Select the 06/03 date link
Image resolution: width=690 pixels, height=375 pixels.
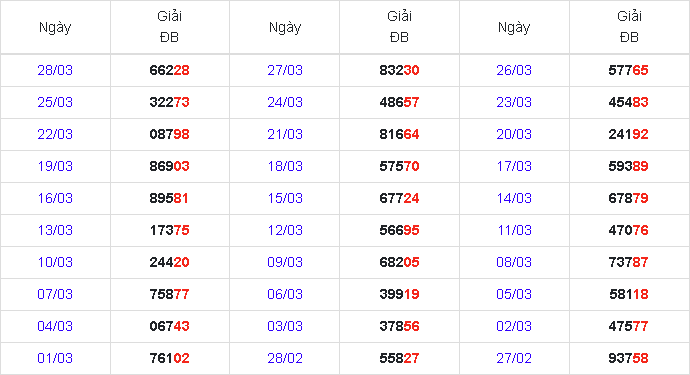(285, 294)
